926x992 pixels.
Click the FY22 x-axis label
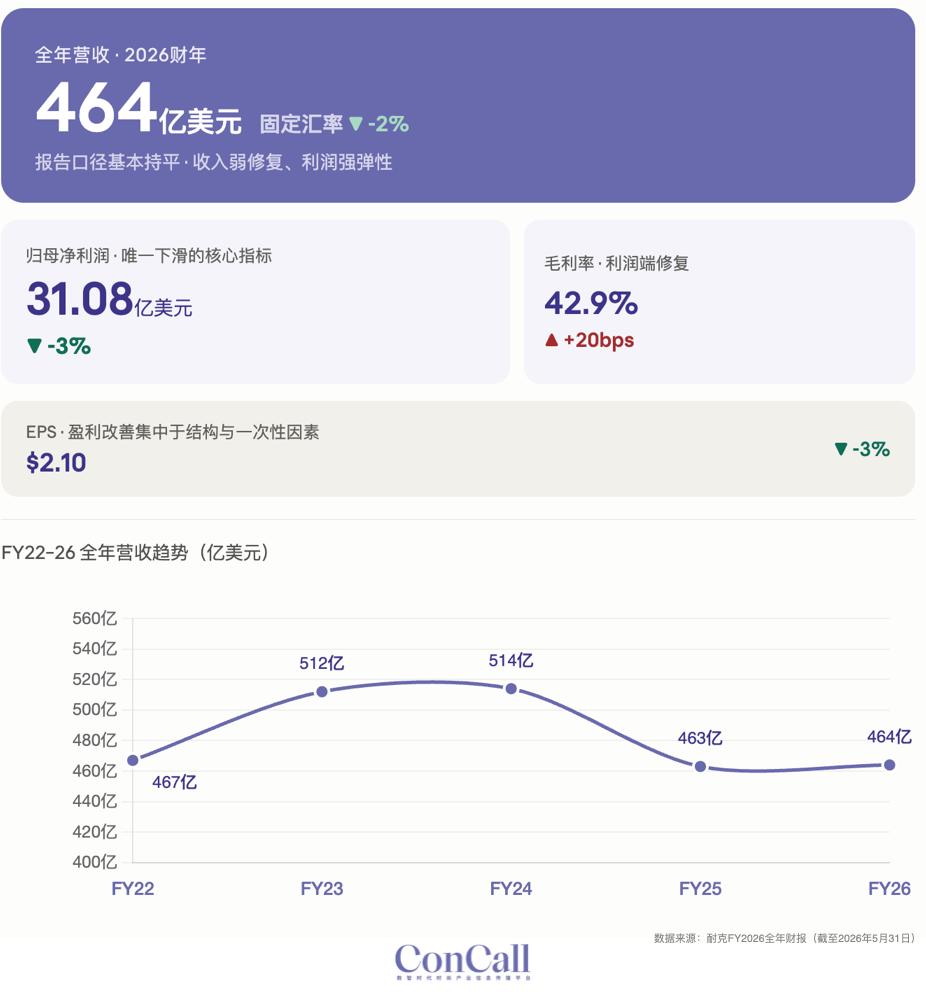[x=133, y=889]
